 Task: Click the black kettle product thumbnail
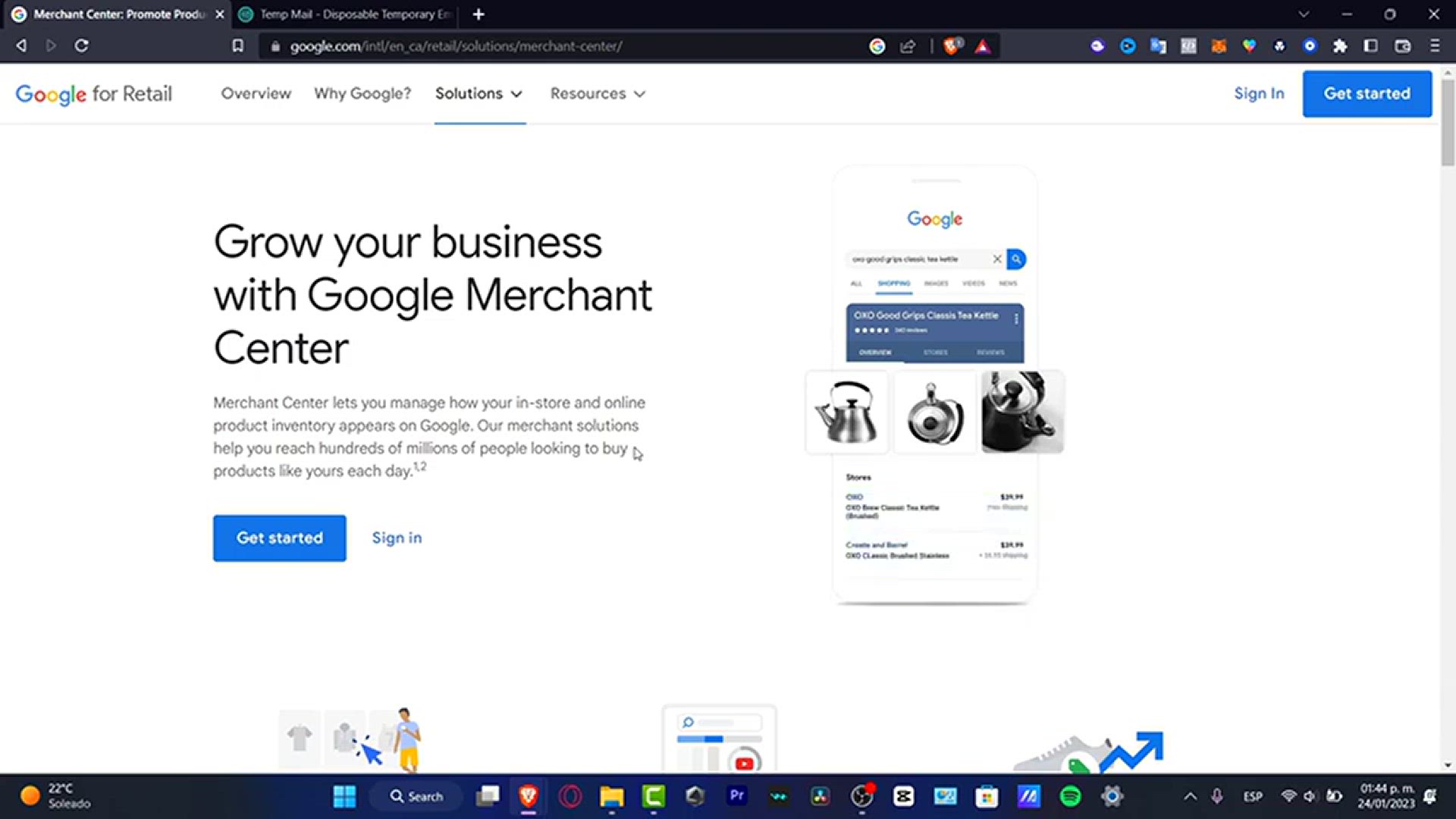[x=1023, y=413]
